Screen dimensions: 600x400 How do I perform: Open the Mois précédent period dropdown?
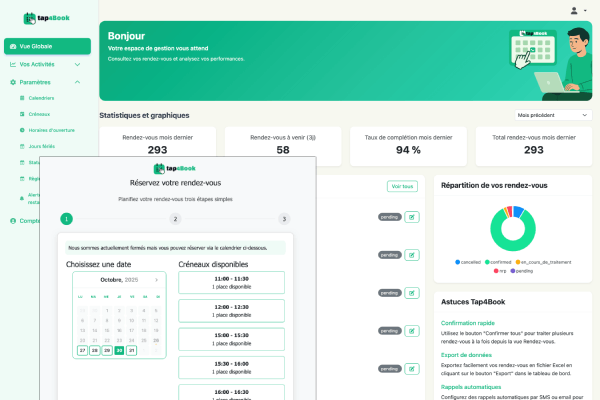tap(553, 115)
